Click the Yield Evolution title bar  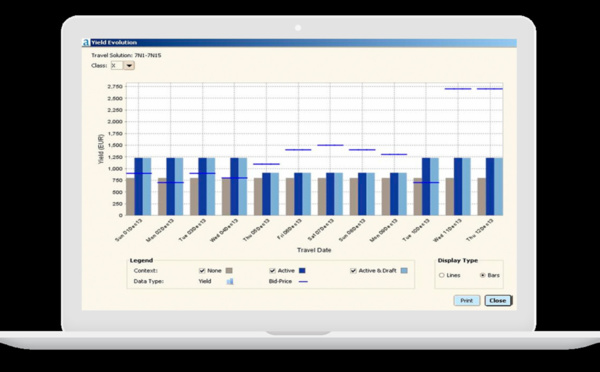pyautogui.click(x=299, y=43)
